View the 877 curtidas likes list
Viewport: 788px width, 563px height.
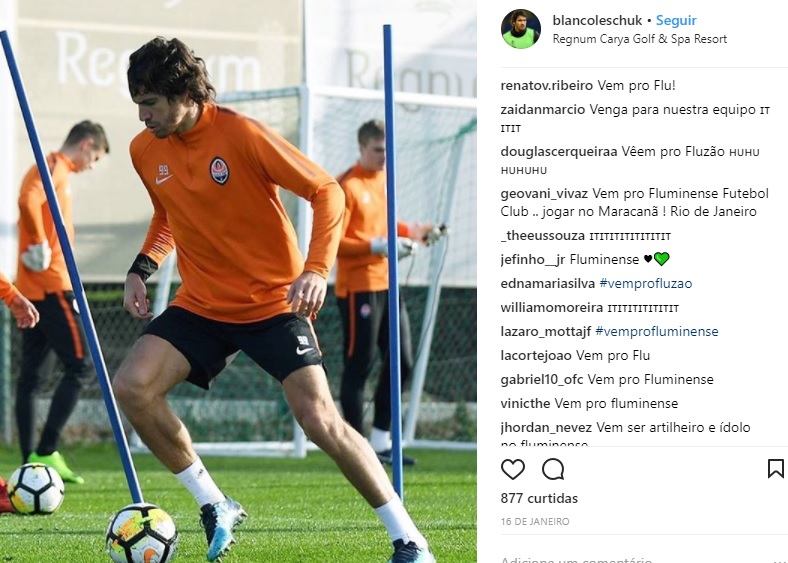click(x=539, y=498)
